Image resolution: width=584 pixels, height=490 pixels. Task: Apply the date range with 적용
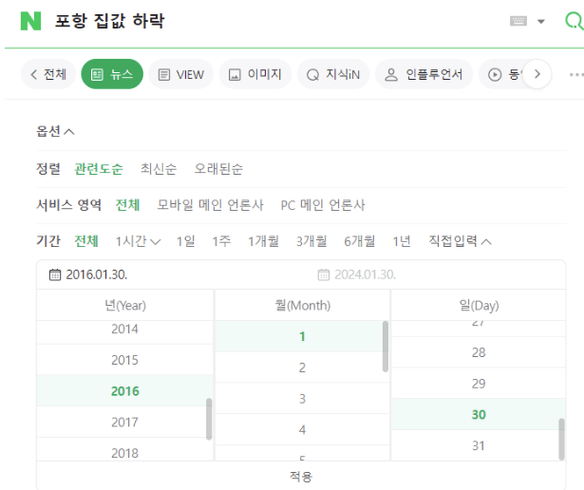click(x=301, y=476)
